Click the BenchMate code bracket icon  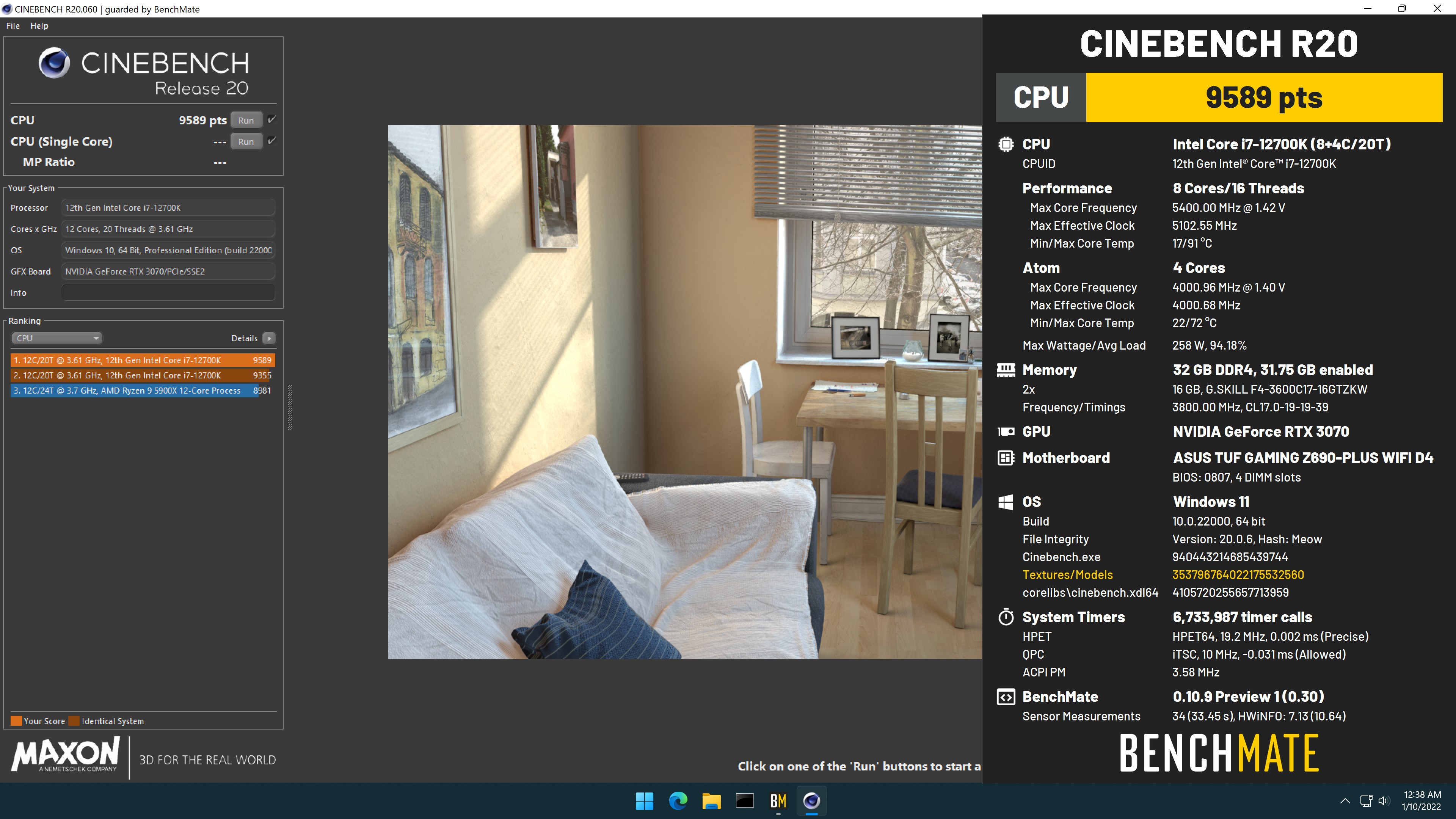[x=1006, y=697]
